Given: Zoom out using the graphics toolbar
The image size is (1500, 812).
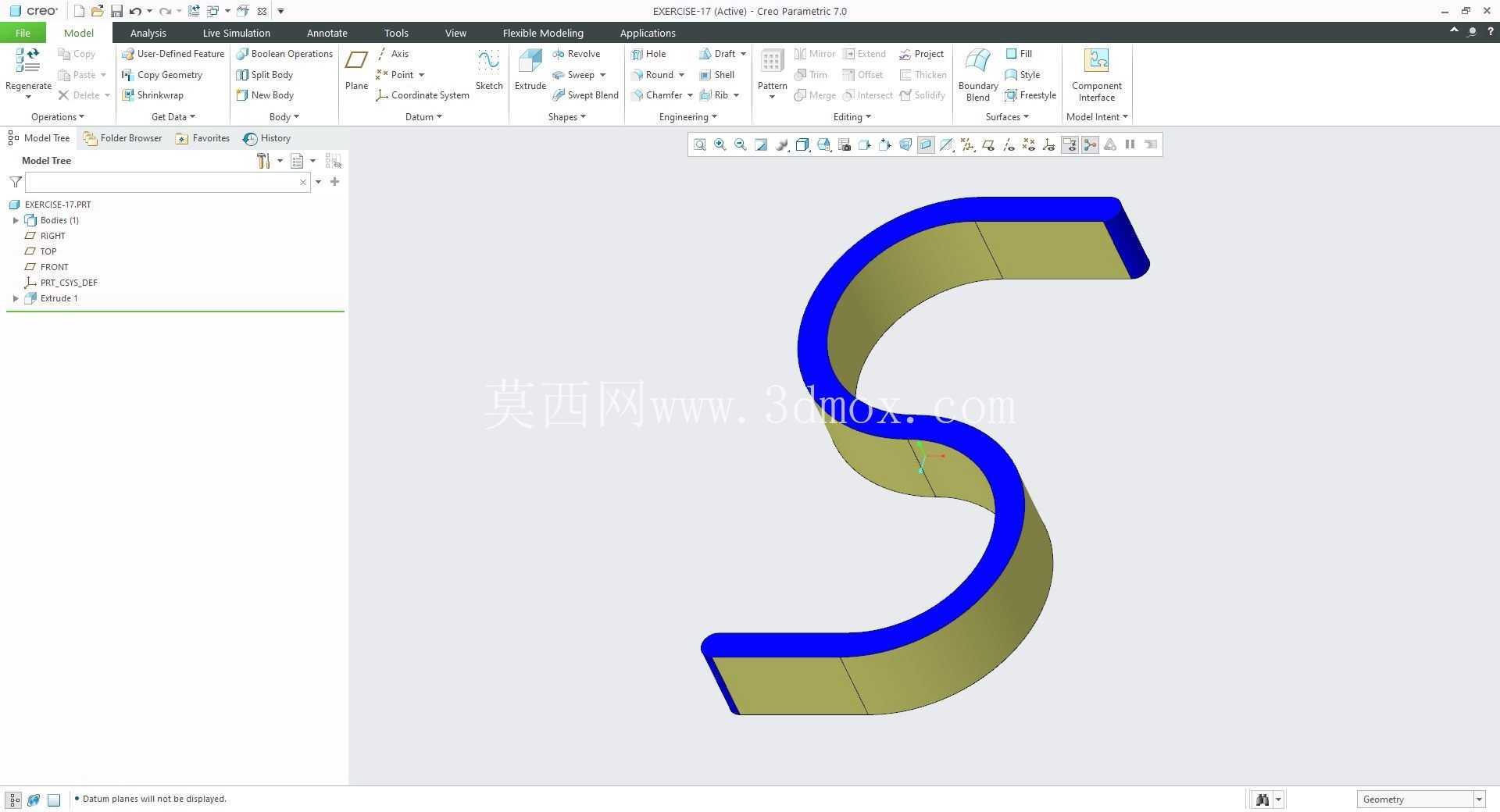Looking at the screenshot, I should point(741,144).
